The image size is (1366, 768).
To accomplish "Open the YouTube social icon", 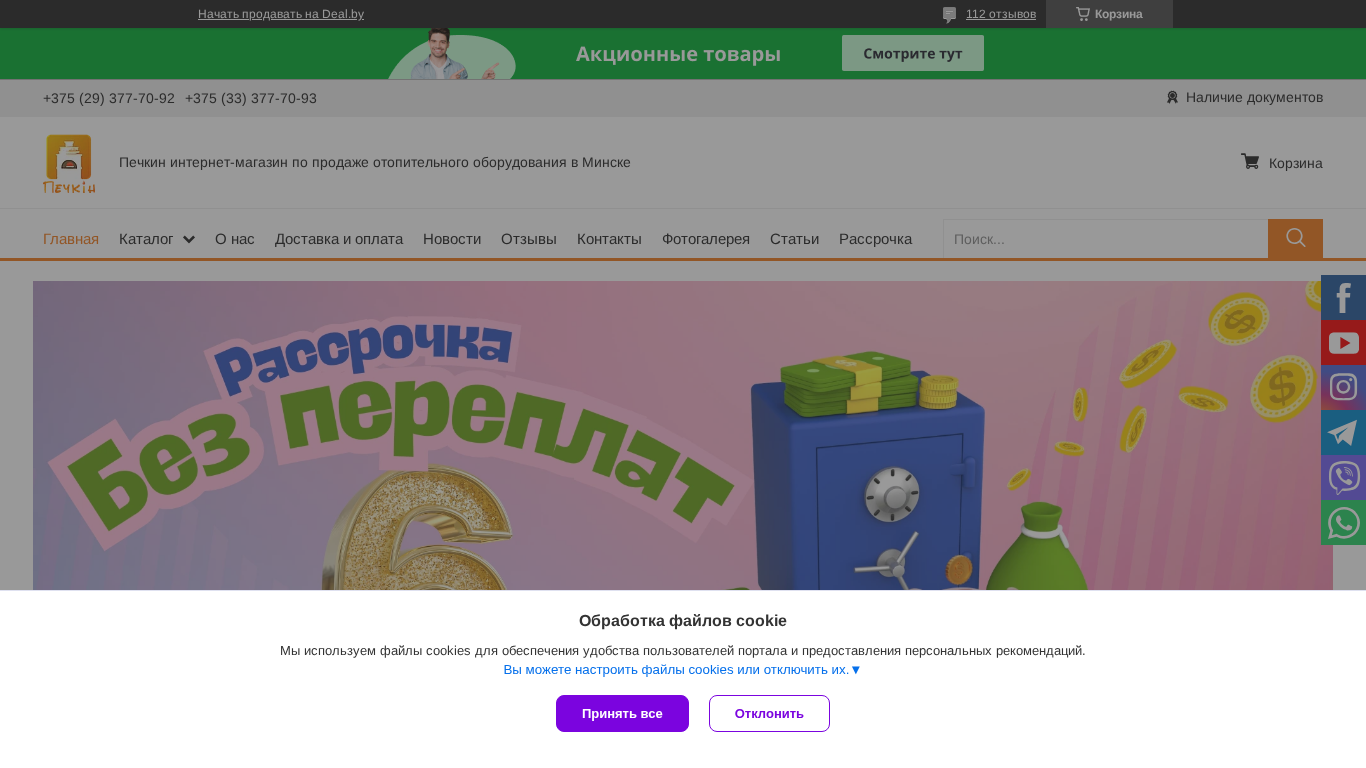I will (x=1343, y=342).
